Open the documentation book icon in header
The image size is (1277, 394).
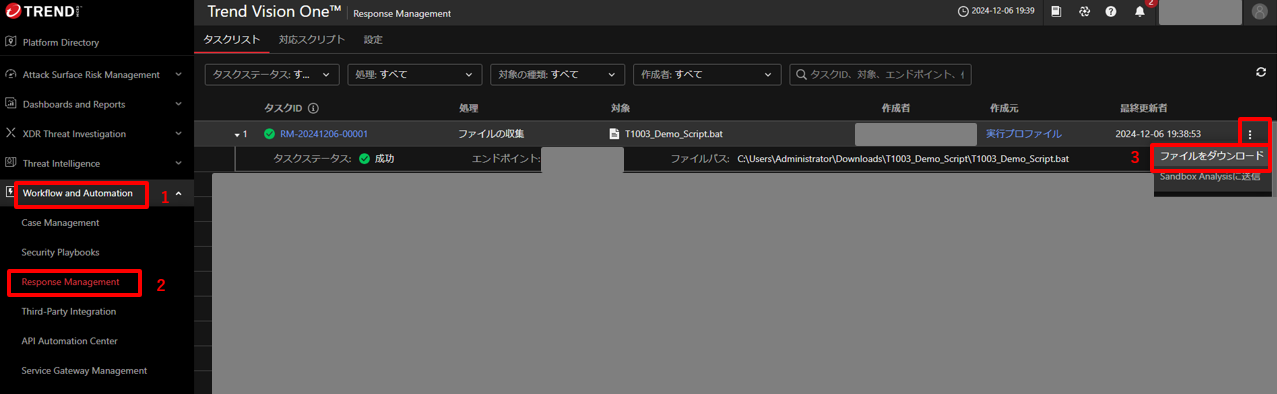[x=1056, y=12]
